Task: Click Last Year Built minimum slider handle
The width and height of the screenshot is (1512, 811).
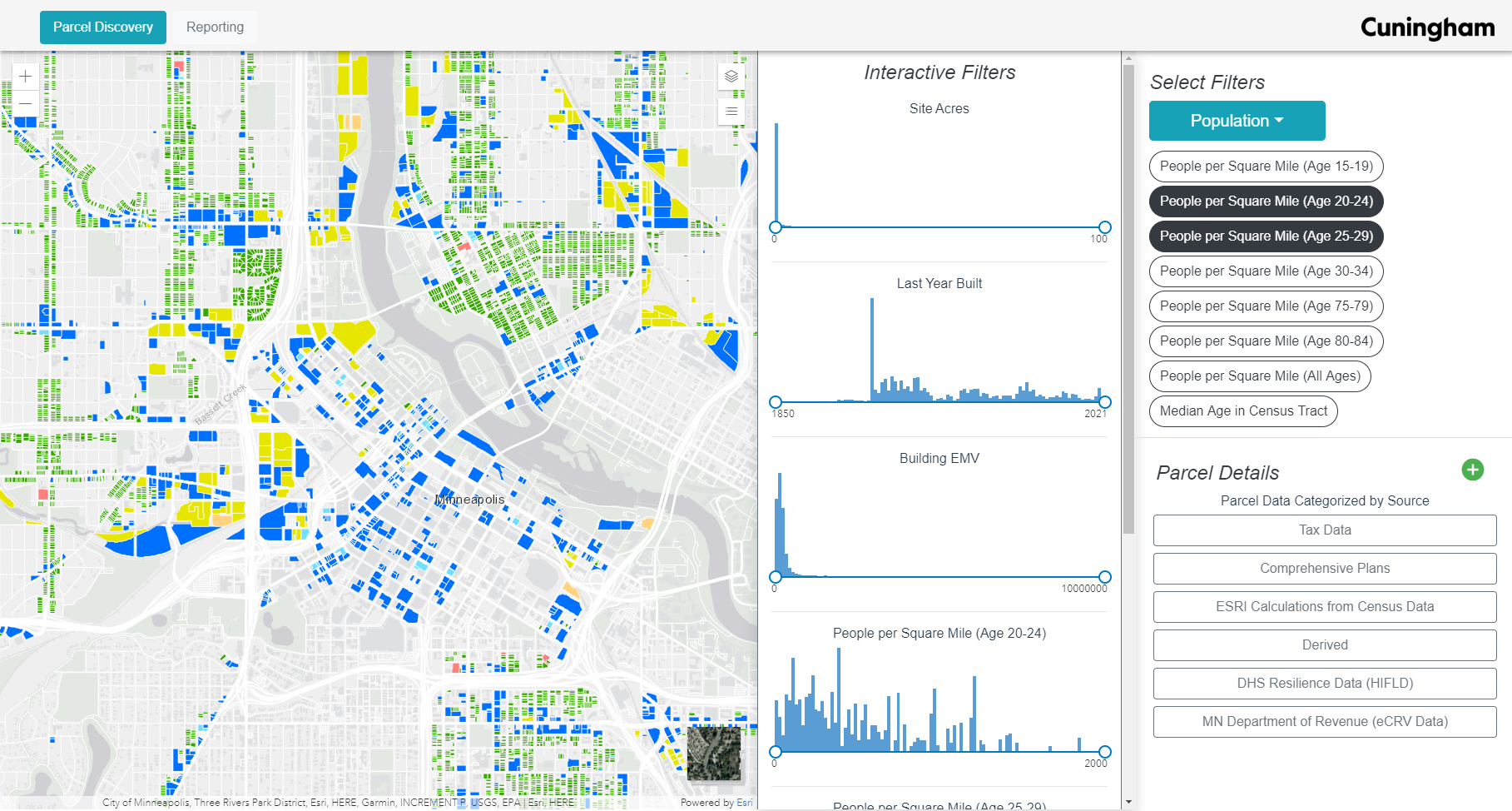Action: (776, 402)
